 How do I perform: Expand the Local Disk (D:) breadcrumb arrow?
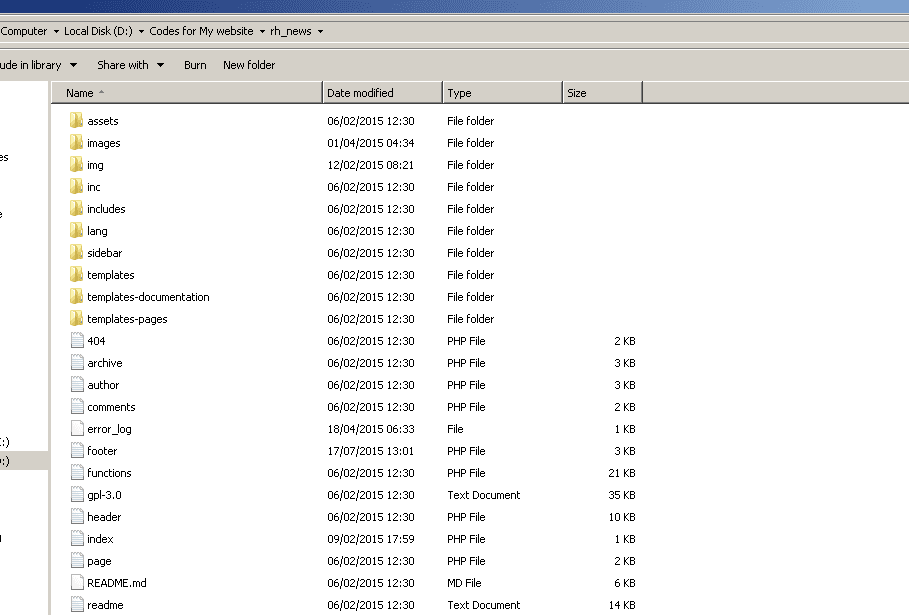click(140, 32)
